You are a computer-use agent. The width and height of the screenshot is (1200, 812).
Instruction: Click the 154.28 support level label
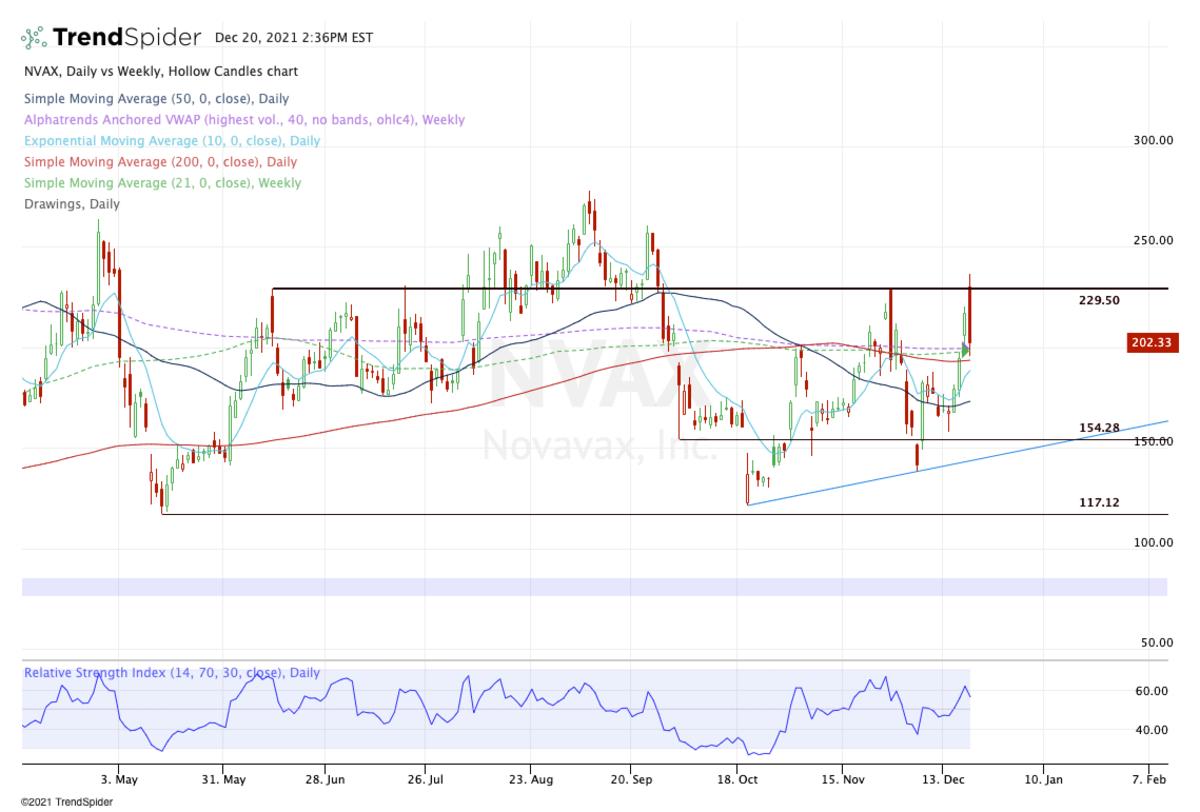(x=1098, y=428)
